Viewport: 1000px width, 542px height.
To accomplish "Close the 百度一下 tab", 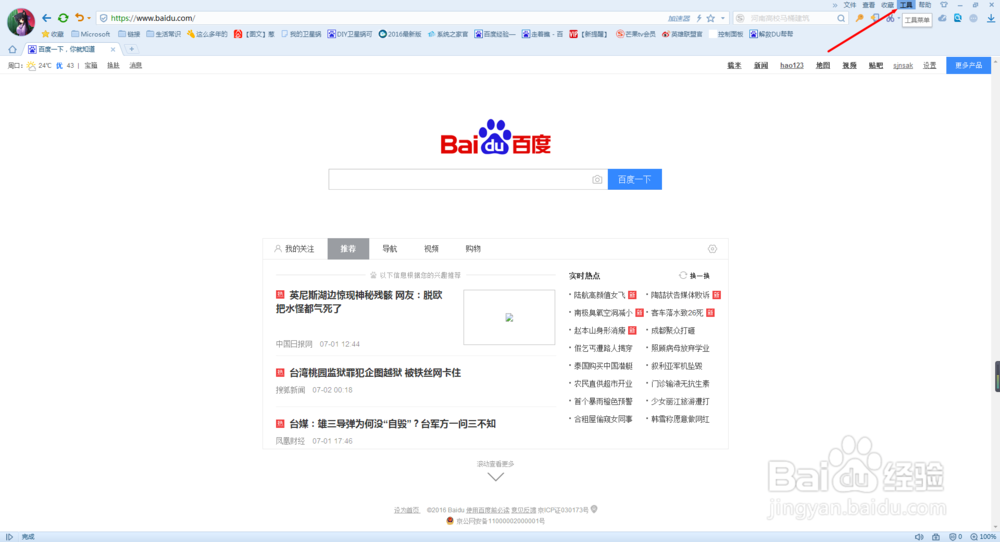I will [x=113, y=49].
